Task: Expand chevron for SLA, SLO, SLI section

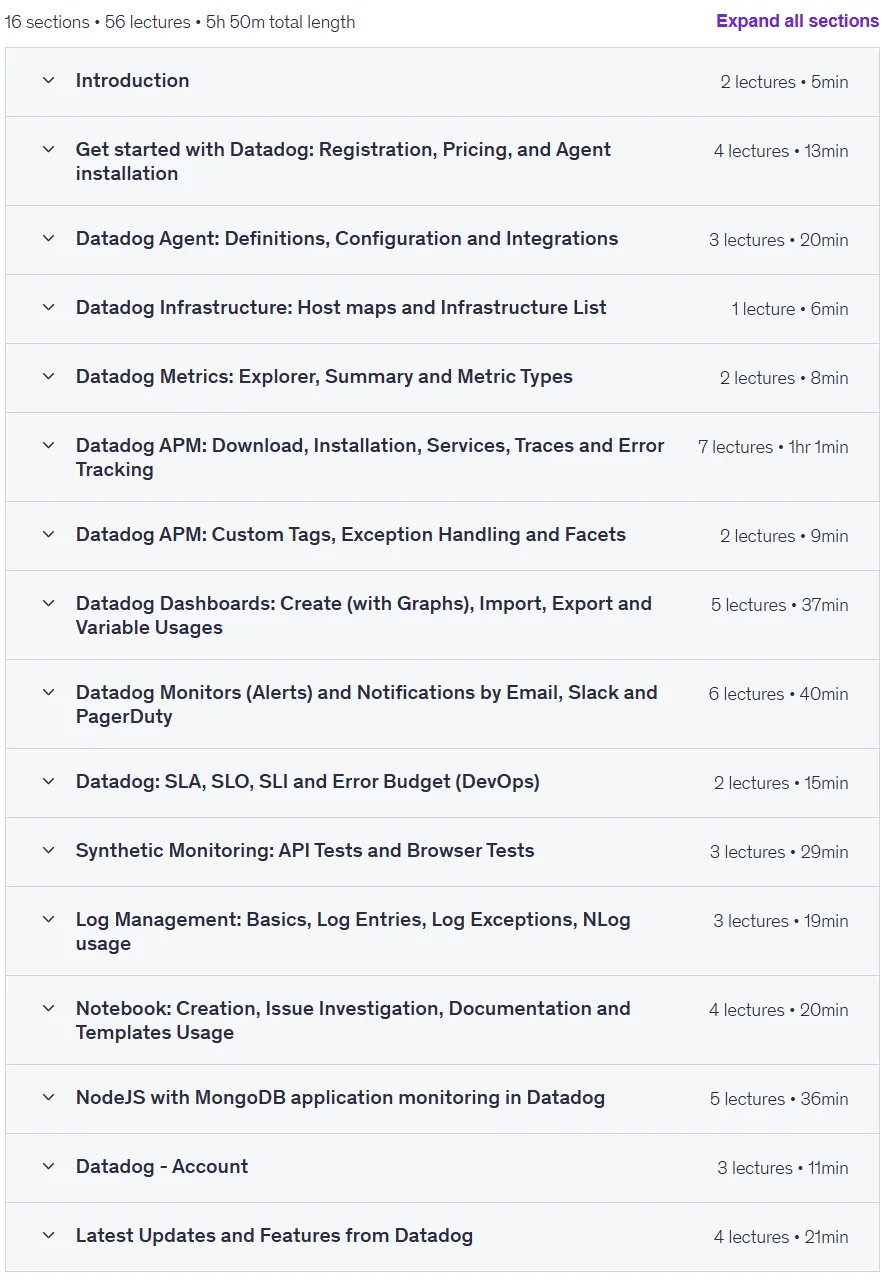Action: (x=48, y=781)
